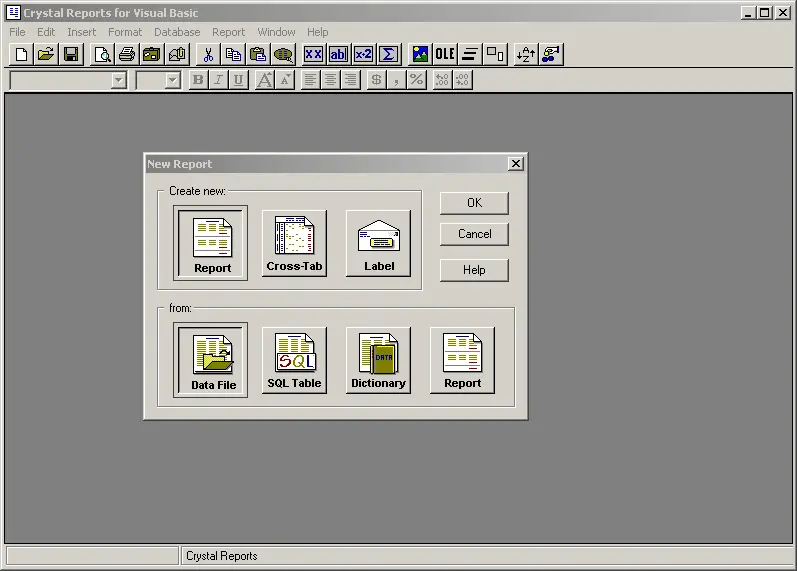The width and height of the screenshot is (797, 571).
Task: Toggle left alignment button
Action: point(311,80)
